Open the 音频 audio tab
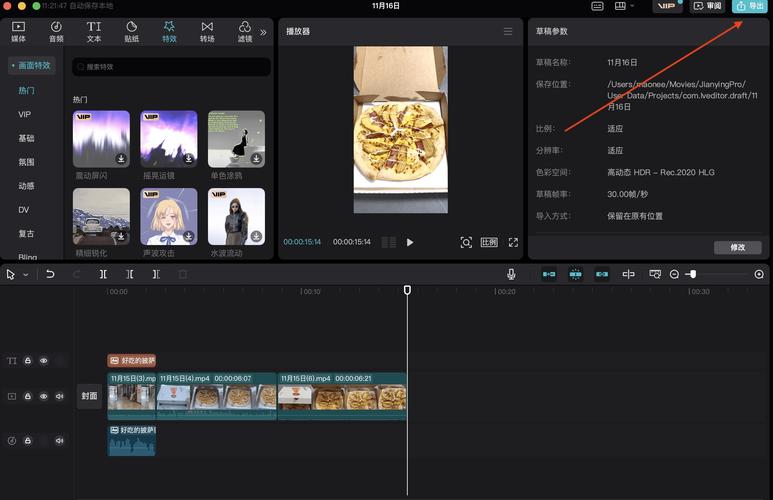773x500 pixels. click(56, 32)
